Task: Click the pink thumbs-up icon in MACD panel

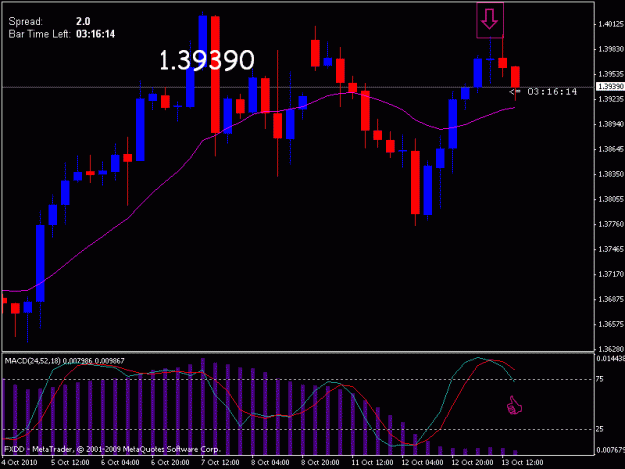Action: [514, 406]
